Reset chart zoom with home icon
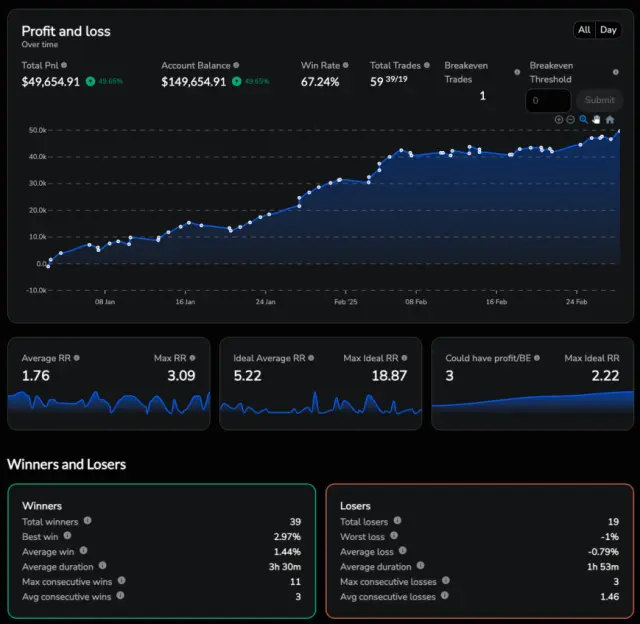Viewport: 640px width, 624px height. (x=610, y=120)
